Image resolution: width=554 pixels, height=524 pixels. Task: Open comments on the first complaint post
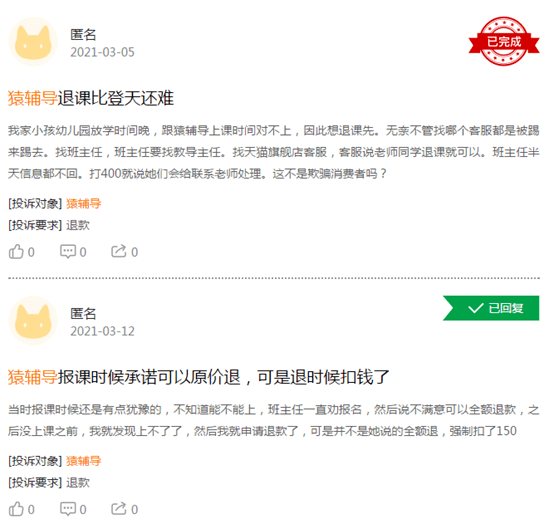click(73, 252)
